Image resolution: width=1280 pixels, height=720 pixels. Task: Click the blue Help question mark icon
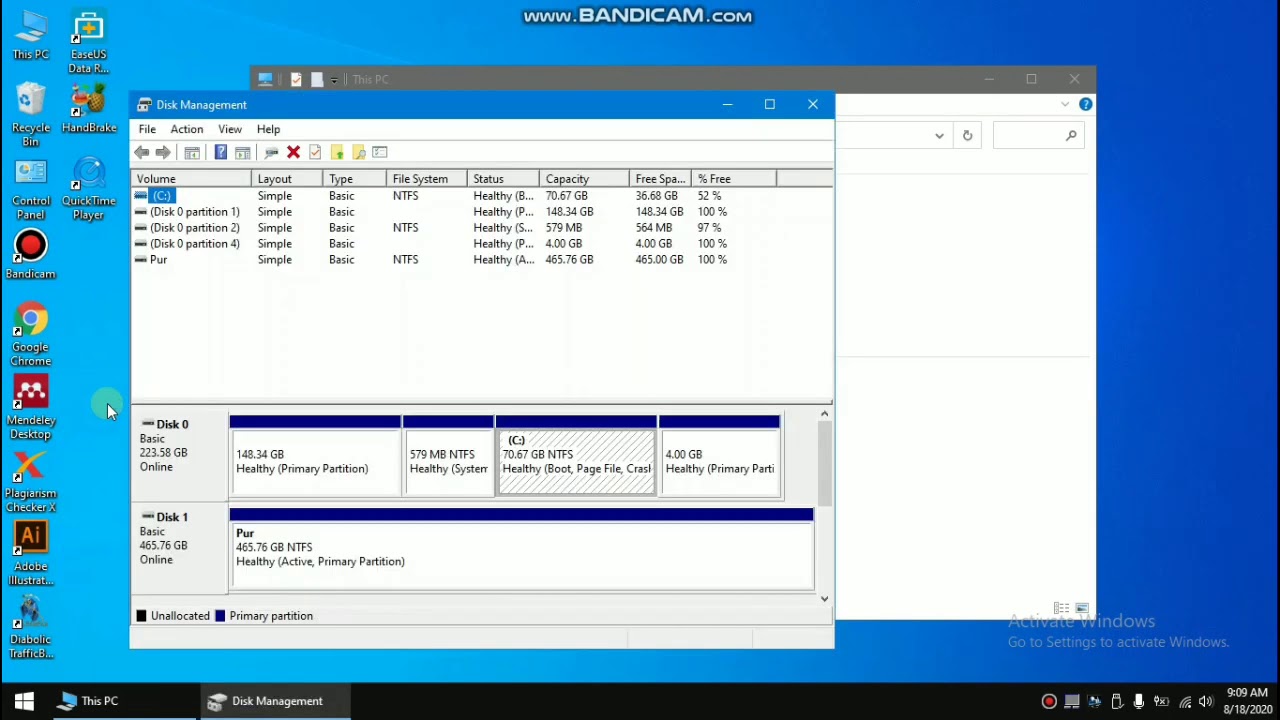[x=221, y=152]
